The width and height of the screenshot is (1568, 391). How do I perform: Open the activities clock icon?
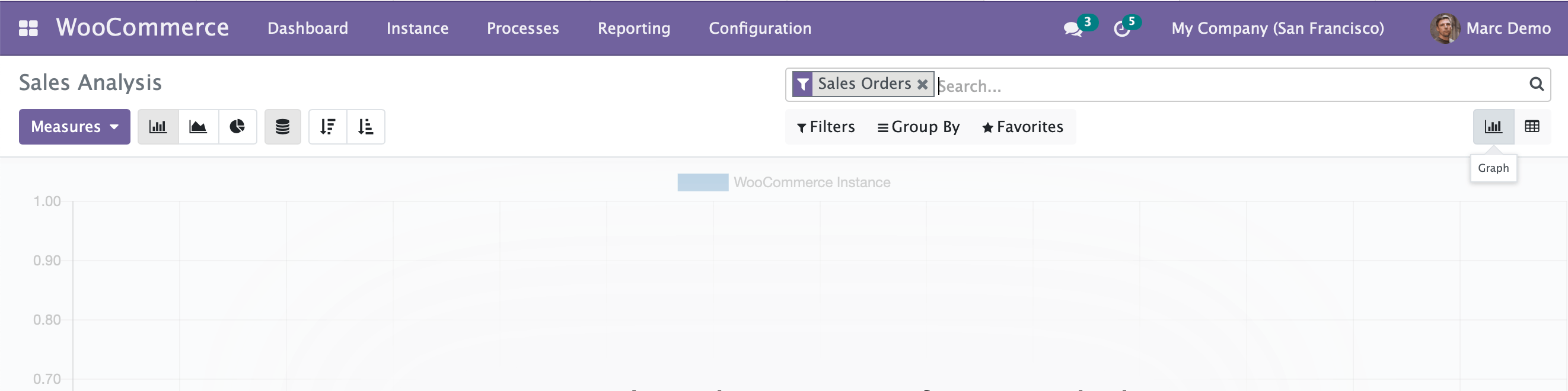(x=1122, y=28)
